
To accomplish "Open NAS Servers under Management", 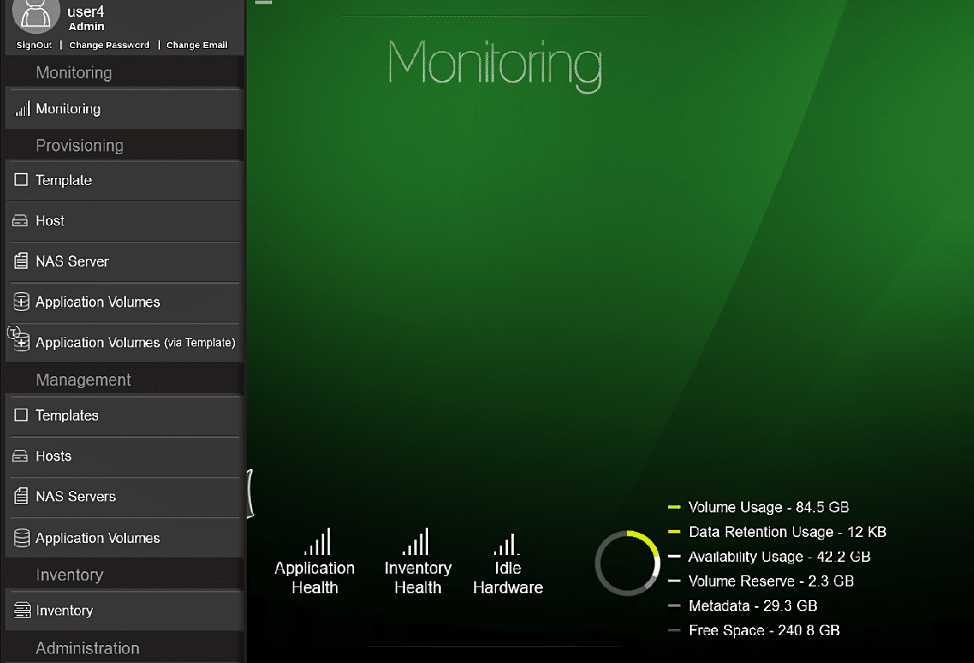I will coord(124,496).
